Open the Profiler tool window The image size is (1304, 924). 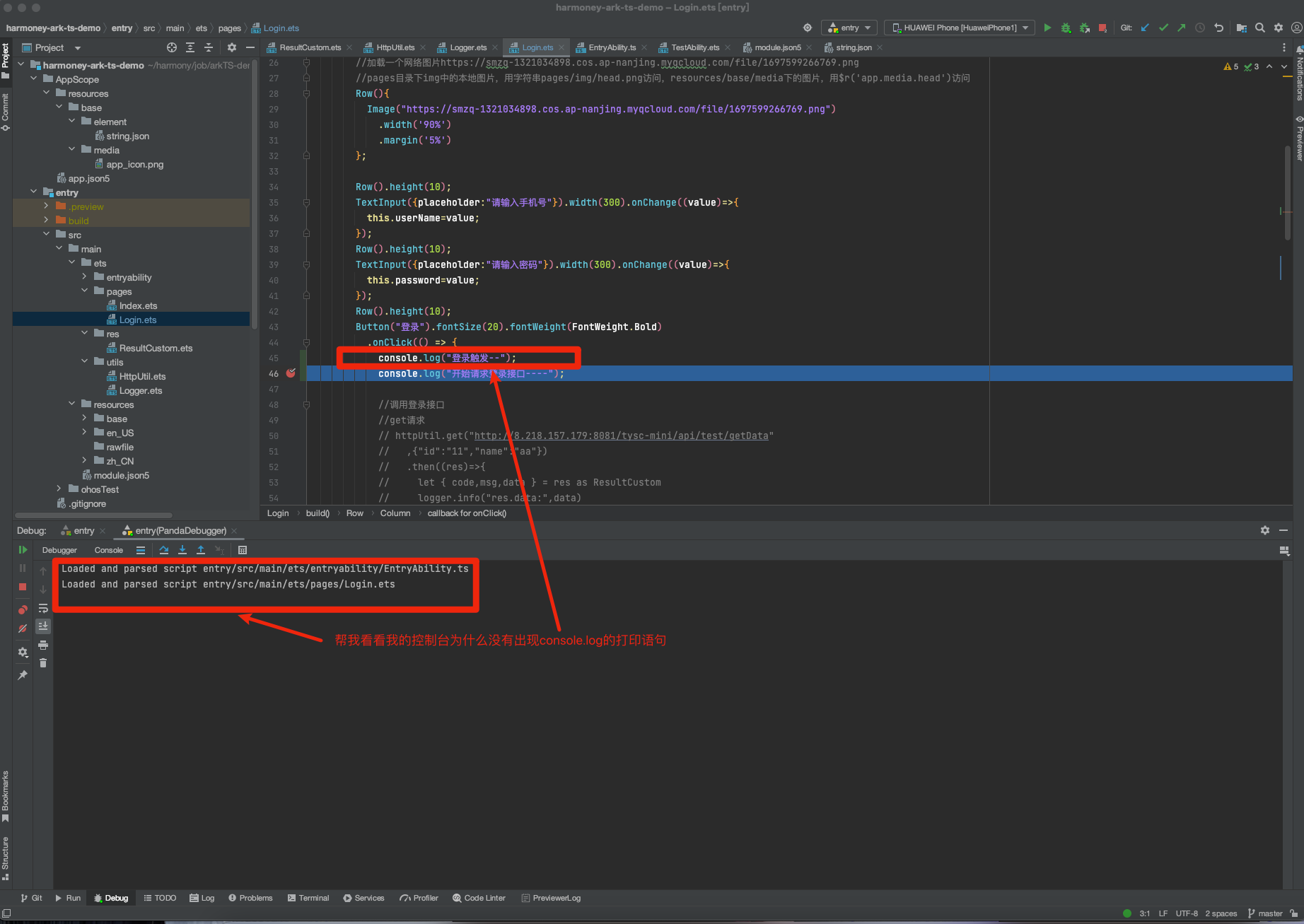point(419,898)
